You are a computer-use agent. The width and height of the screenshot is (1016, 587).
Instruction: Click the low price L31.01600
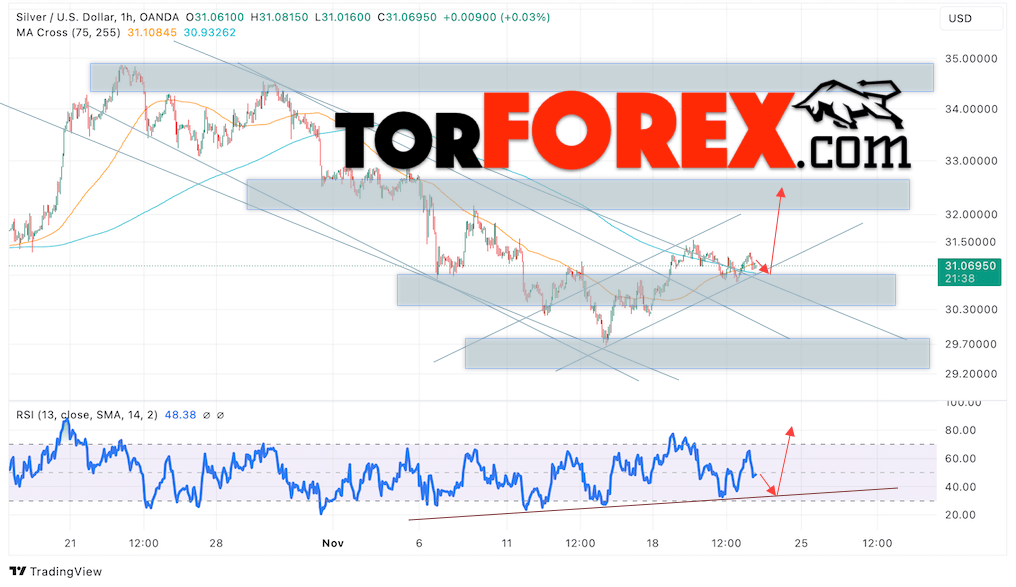343,17
